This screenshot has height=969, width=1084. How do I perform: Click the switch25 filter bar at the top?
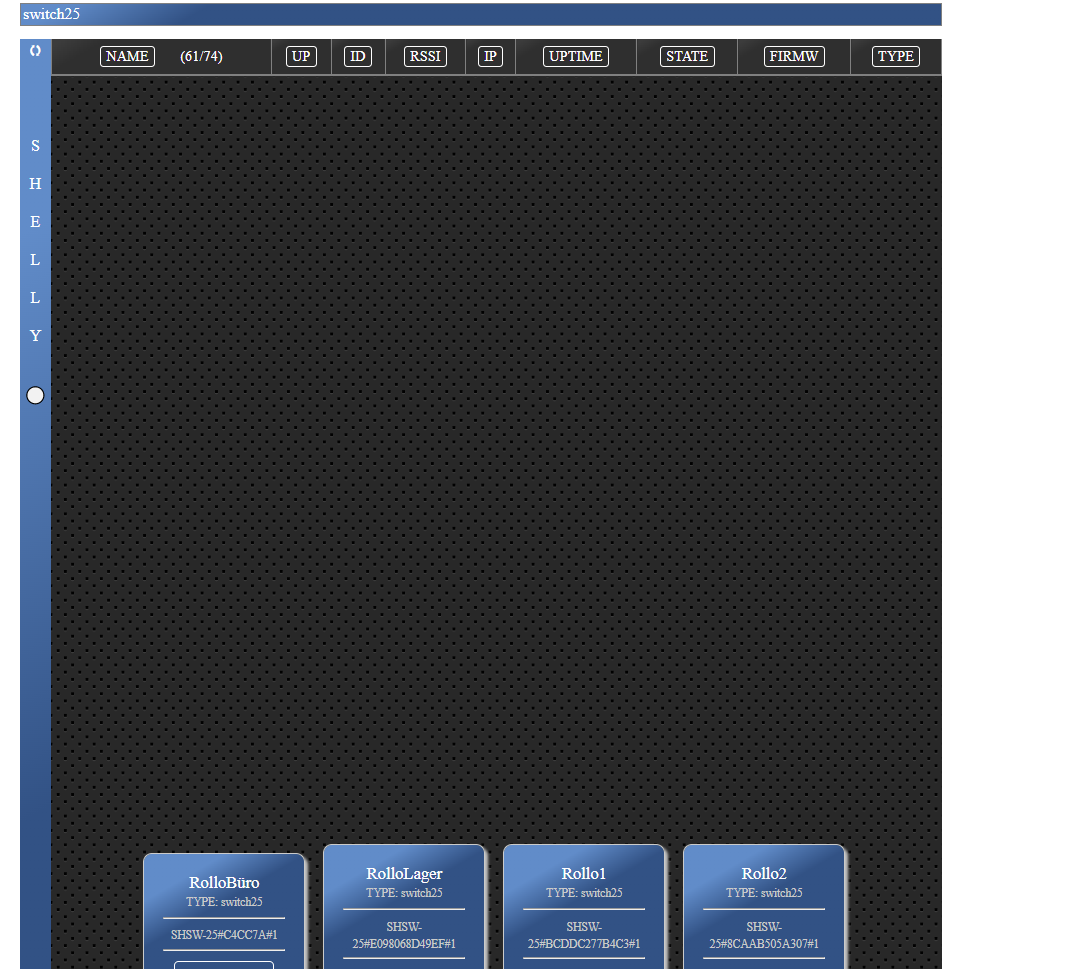pos(480,14)
